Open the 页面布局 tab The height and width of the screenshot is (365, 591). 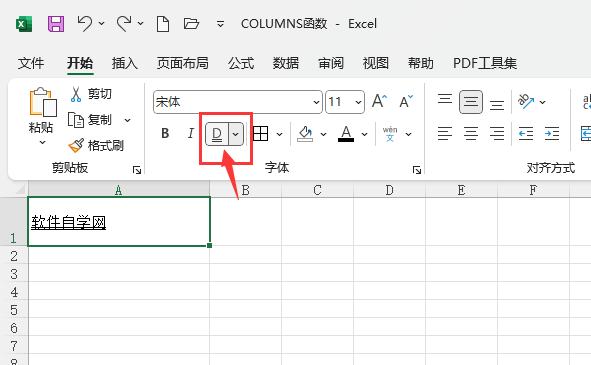point(183,63)
